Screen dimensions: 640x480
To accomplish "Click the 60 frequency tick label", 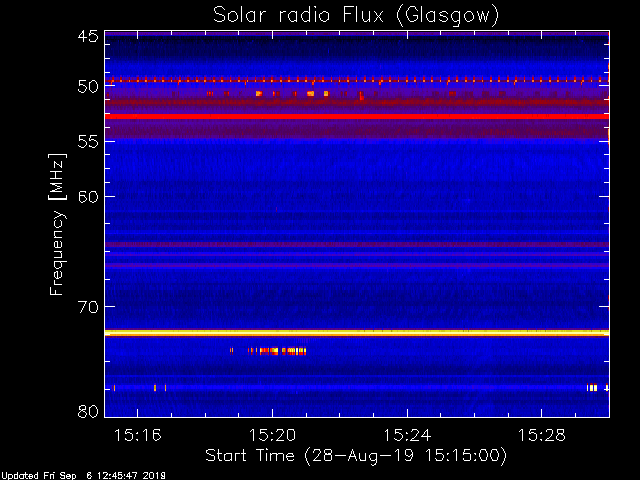I will [88, 196].
